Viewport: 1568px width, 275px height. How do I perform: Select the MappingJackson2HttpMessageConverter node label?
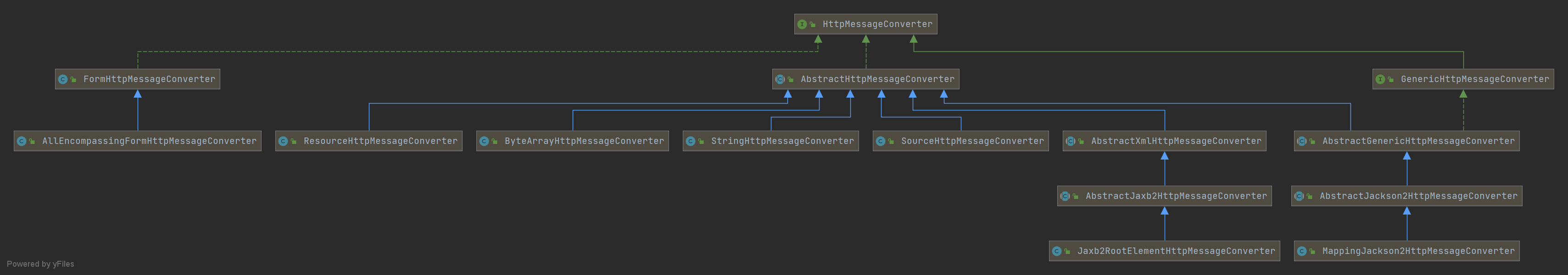1418,251
